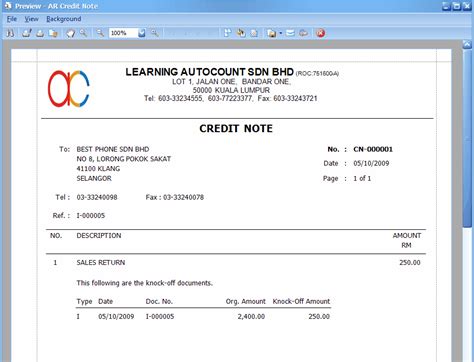Click the '50000 KUALA LUMPUR' header line
The height and width of the screenshot is (362, 474).
[x=231, y=90]
